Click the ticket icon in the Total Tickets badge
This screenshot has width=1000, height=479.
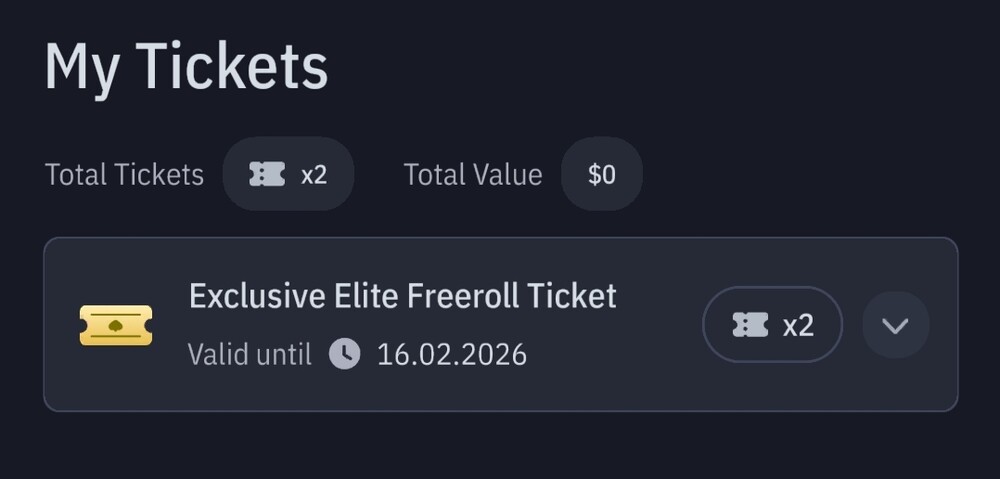coord(267,174)
